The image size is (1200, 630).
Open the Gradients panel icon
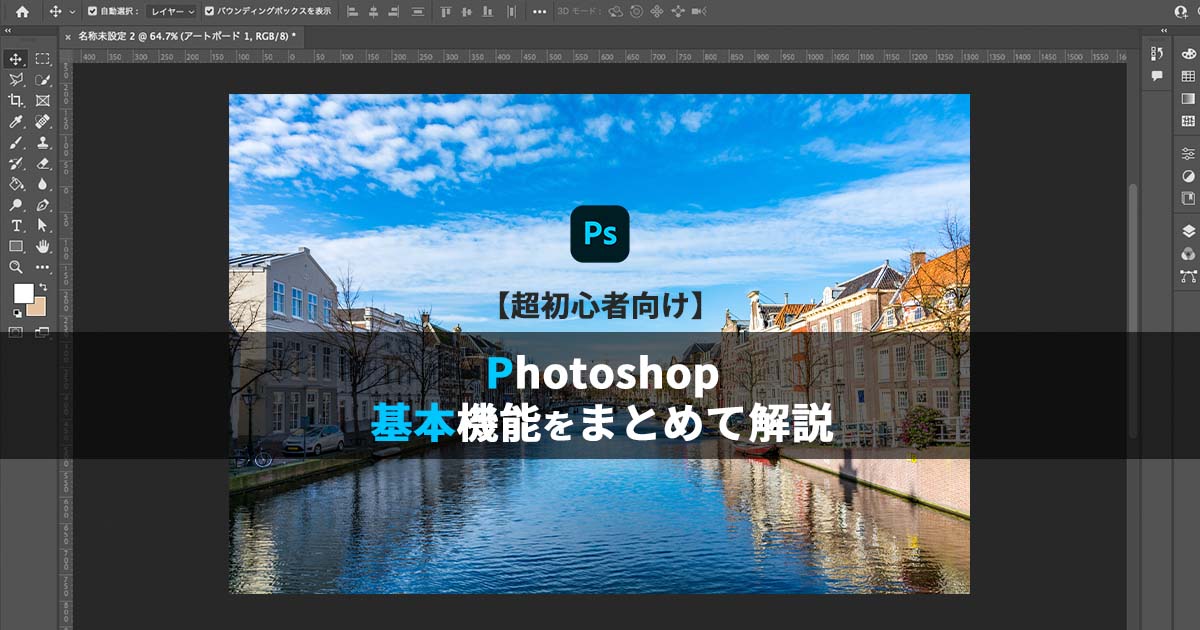[1188, 99]
